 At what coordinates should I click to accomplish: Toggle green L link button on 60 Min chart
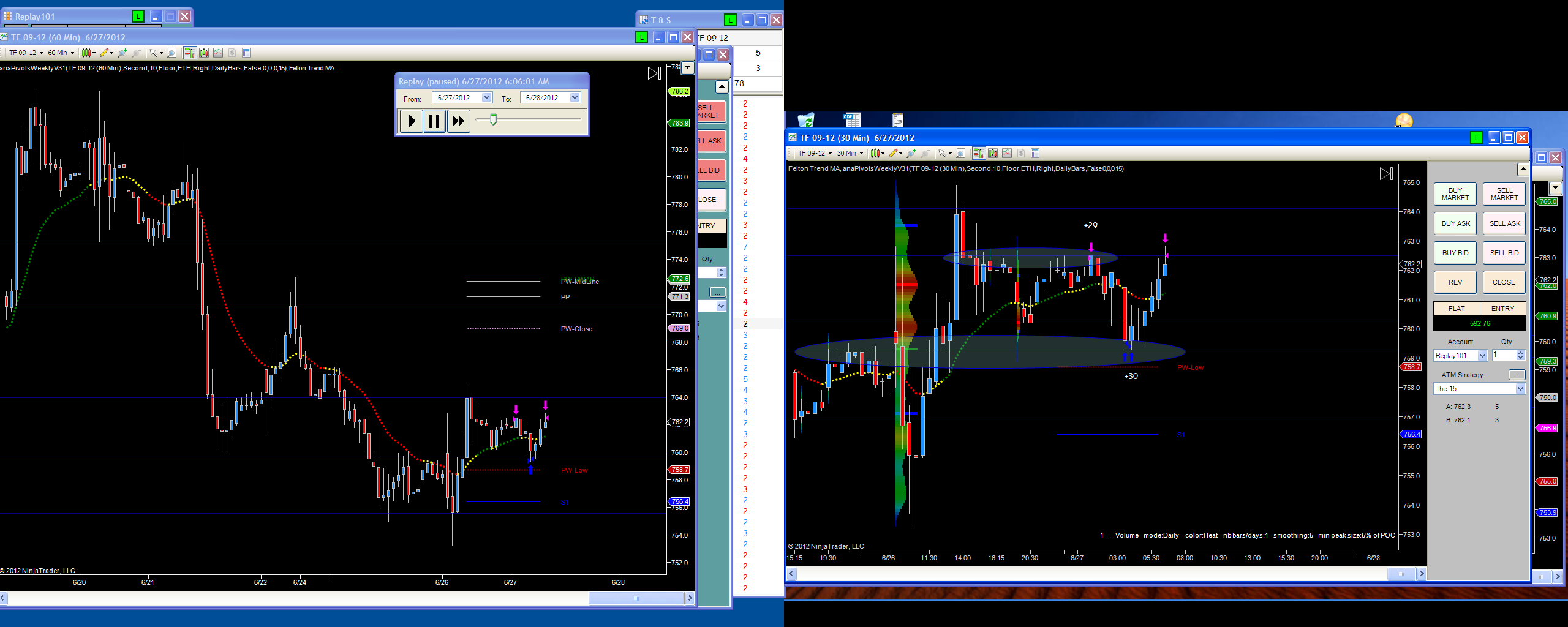(x=641, y=37)
